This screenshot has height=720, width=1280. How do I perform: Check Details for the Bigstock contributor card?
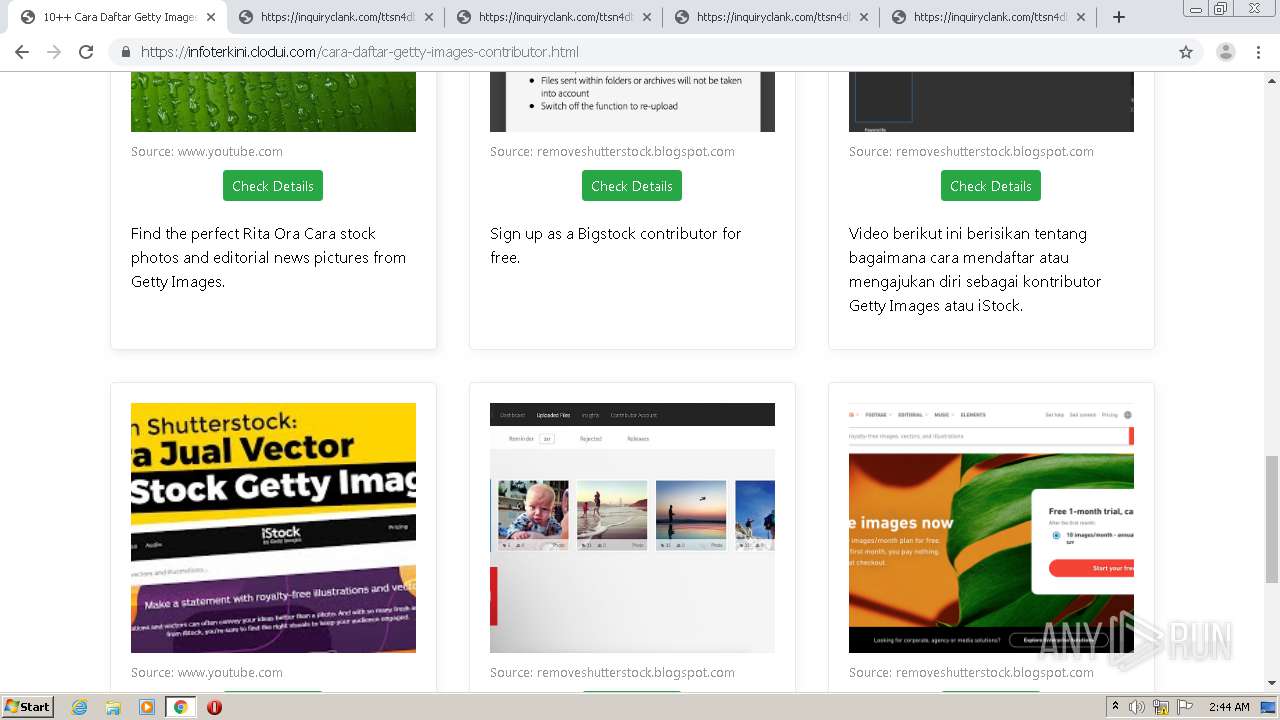pyautogui.click(x=632, y=186)
